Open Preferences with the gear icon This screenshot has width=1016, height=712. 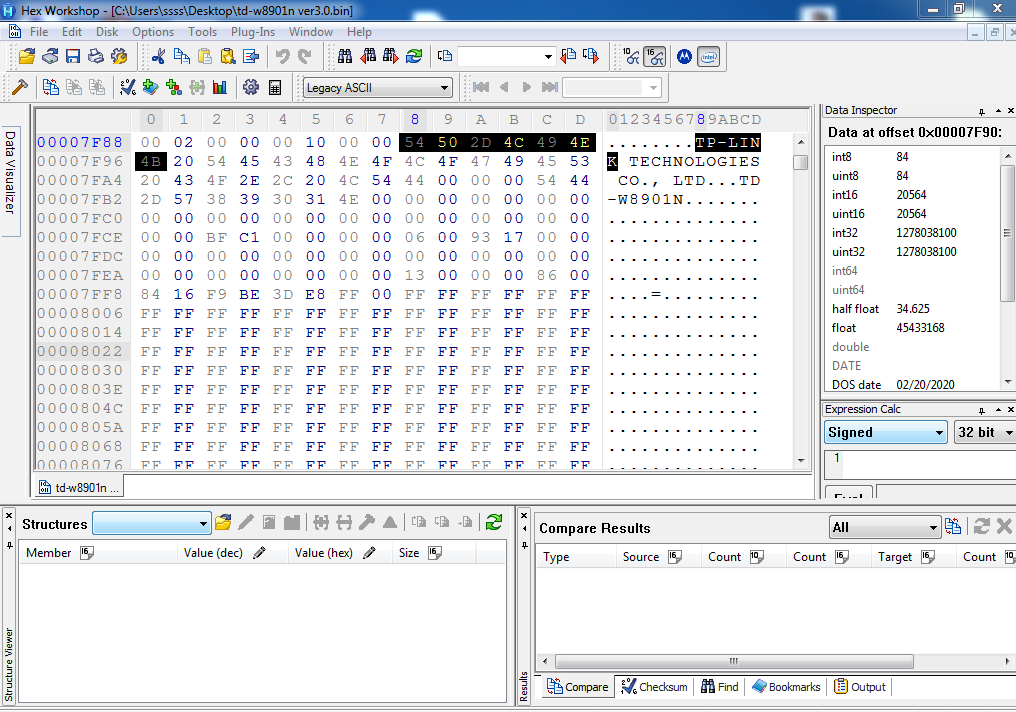pyautogui.click(x=251, y=87)
